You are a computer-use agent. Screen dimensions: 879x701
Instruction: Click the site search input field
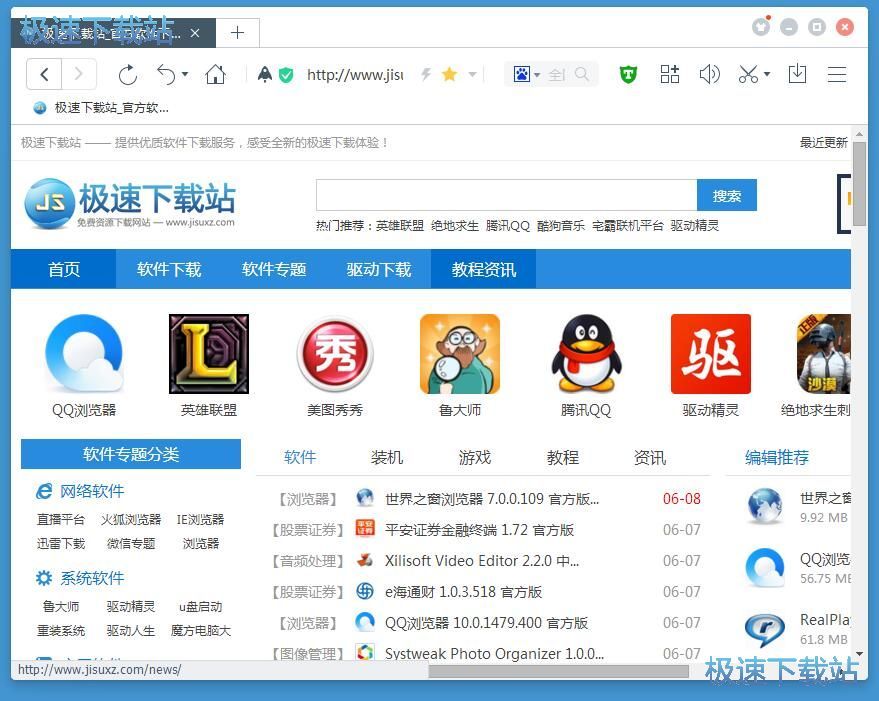click(x=506, y=195)
